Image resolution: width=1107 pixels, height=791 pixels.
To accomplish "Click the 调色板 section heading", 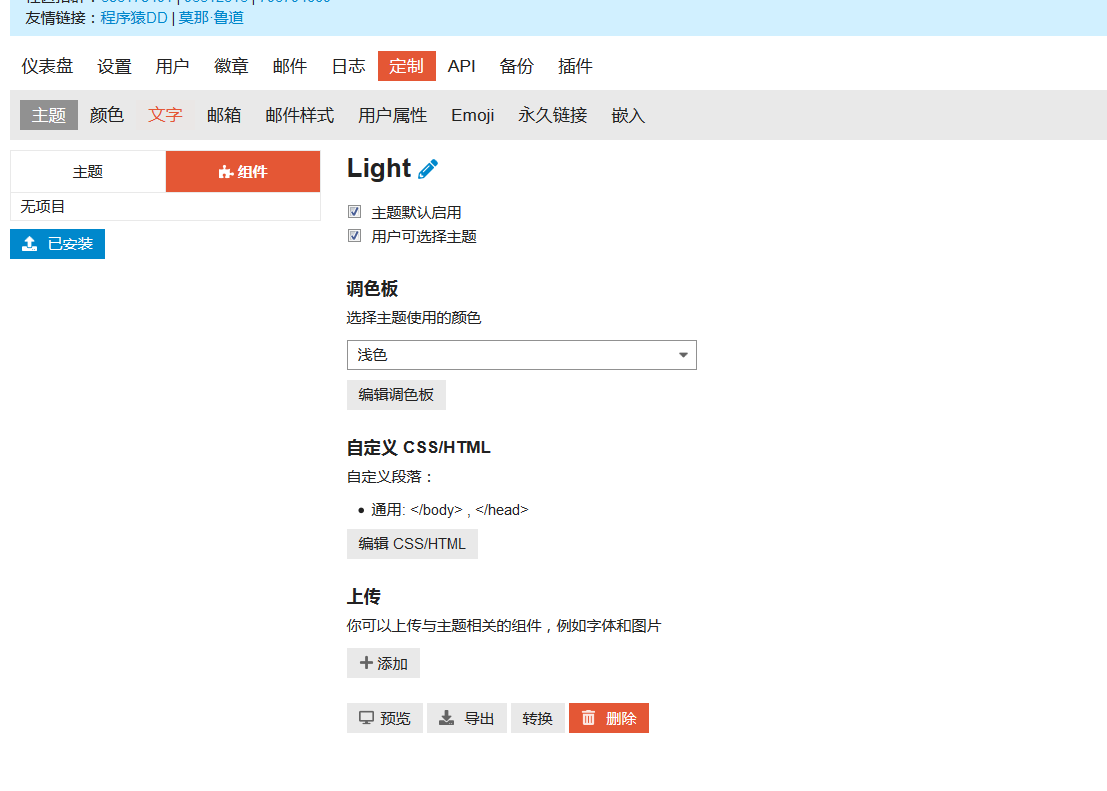I will point(372,289).
